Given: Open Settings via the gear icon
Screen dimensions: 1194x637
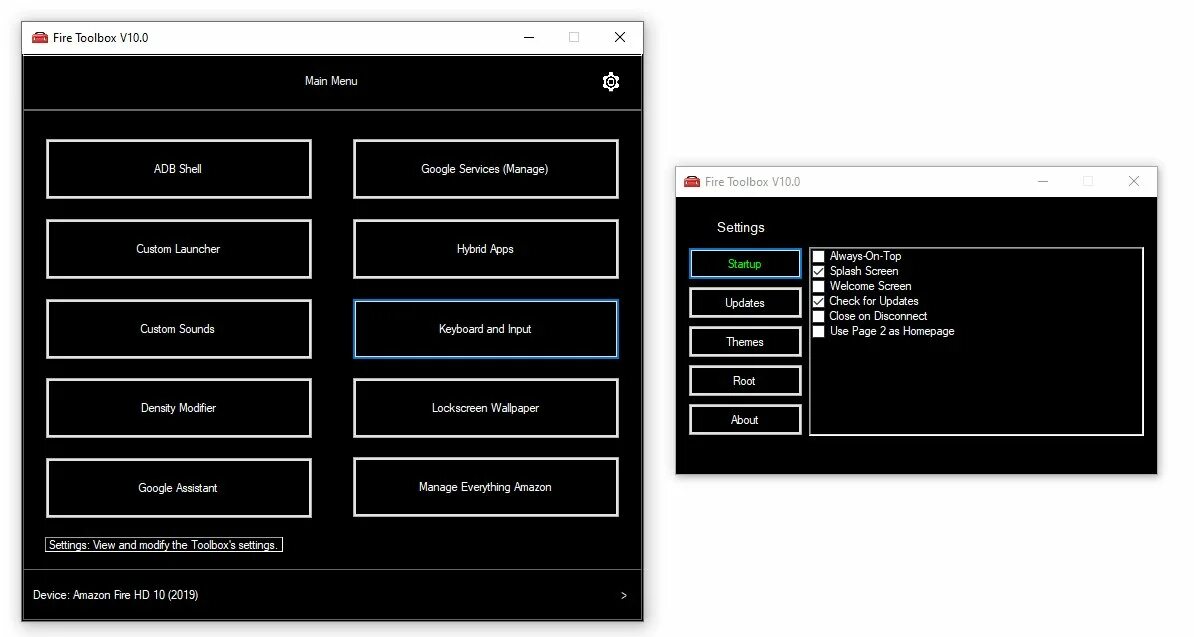Looking at the screenshot, I should (x=611, y=81).
